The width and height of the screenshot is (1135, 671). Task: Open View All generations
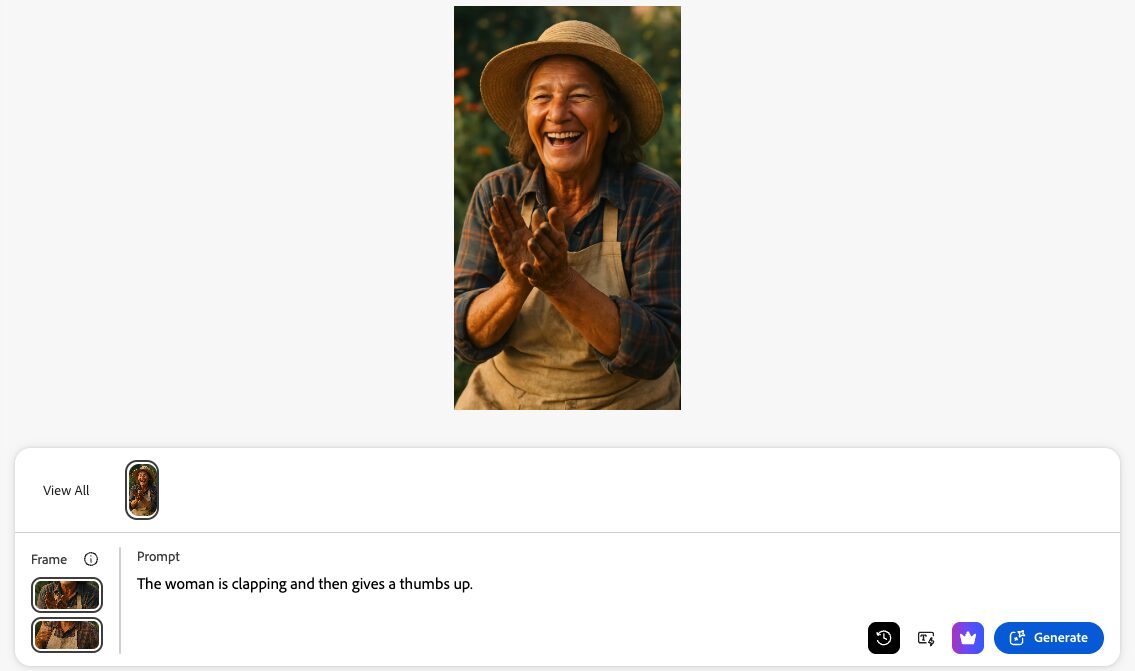[66, 490]
